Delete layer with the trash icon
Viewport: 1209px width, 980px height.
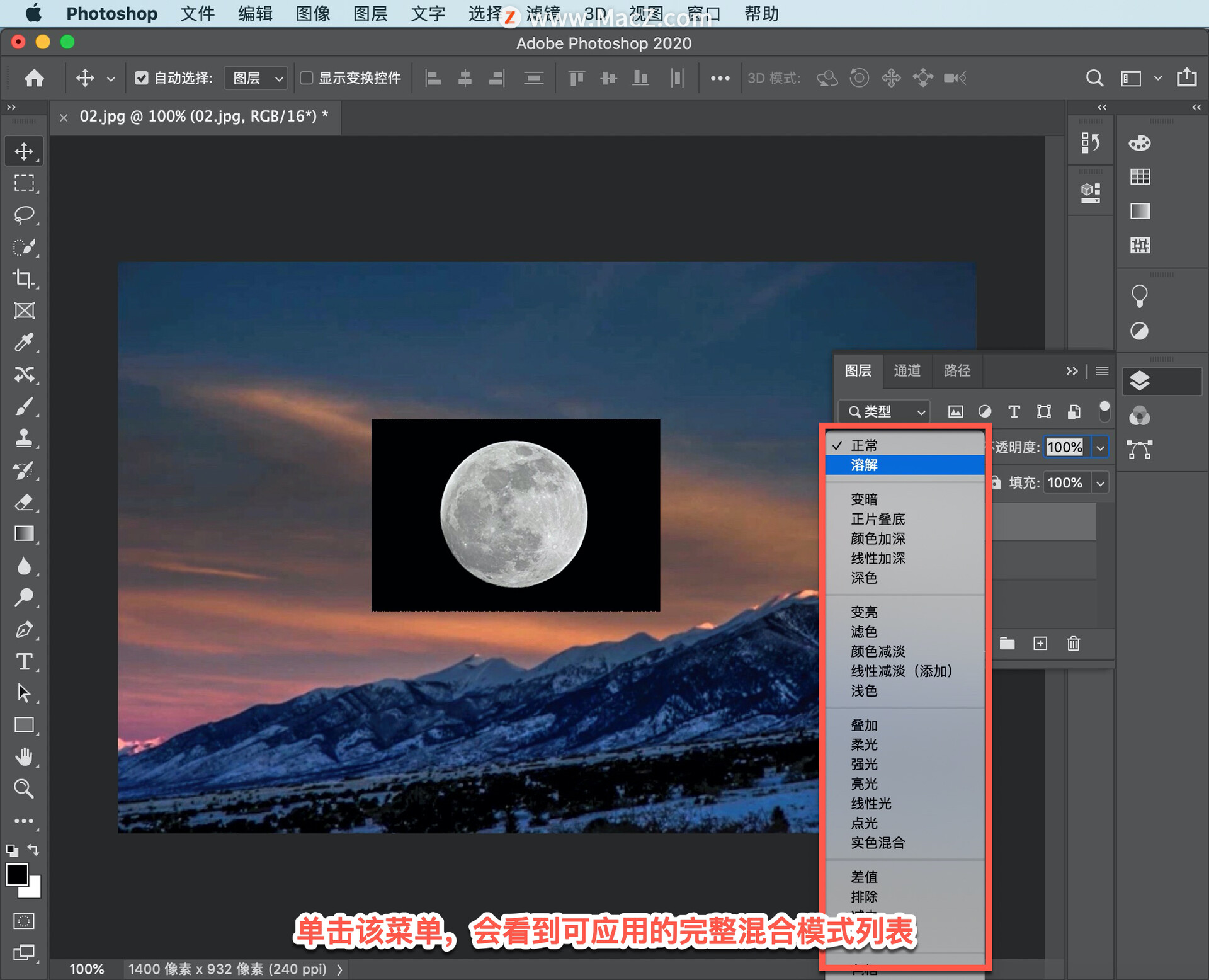coord(1074,644)
